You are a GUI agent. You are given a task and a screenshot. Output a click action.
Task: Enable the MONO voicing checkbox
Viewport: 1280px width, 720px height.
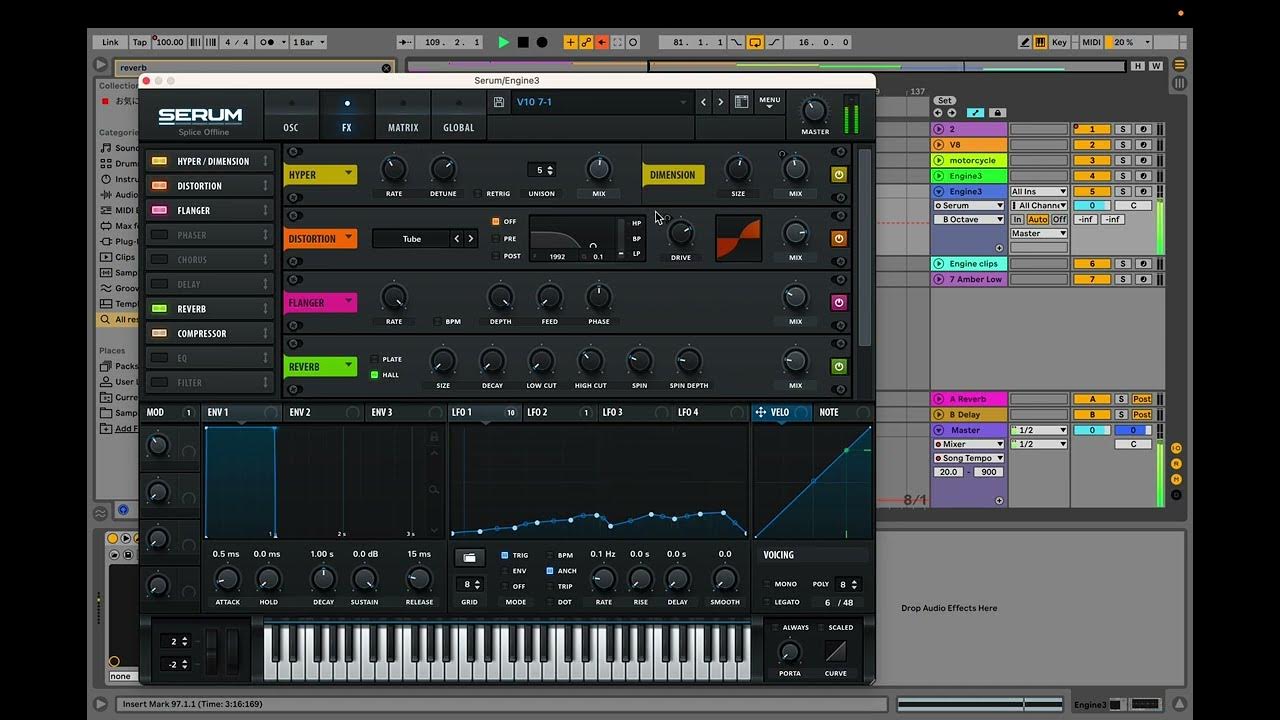click(768, 584)
